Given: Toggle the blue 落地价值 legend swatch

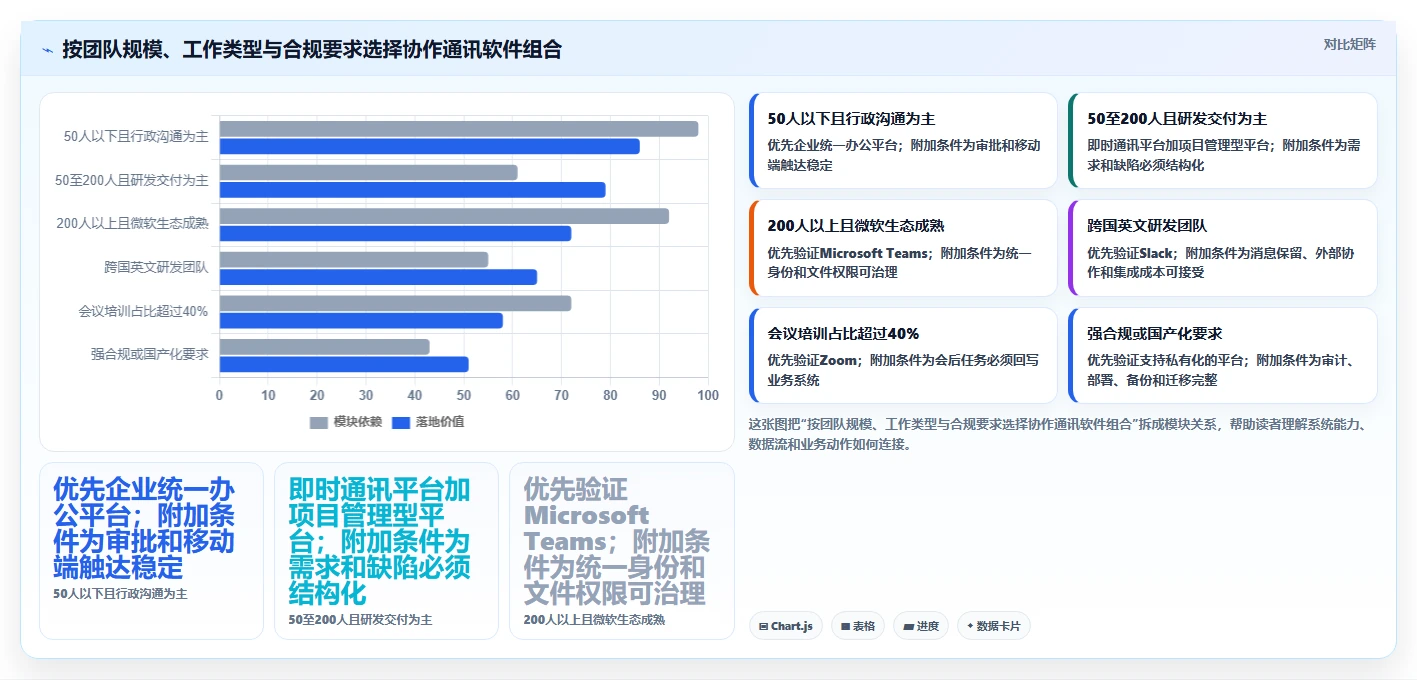Looking at the screenshot, I should 401,422.
